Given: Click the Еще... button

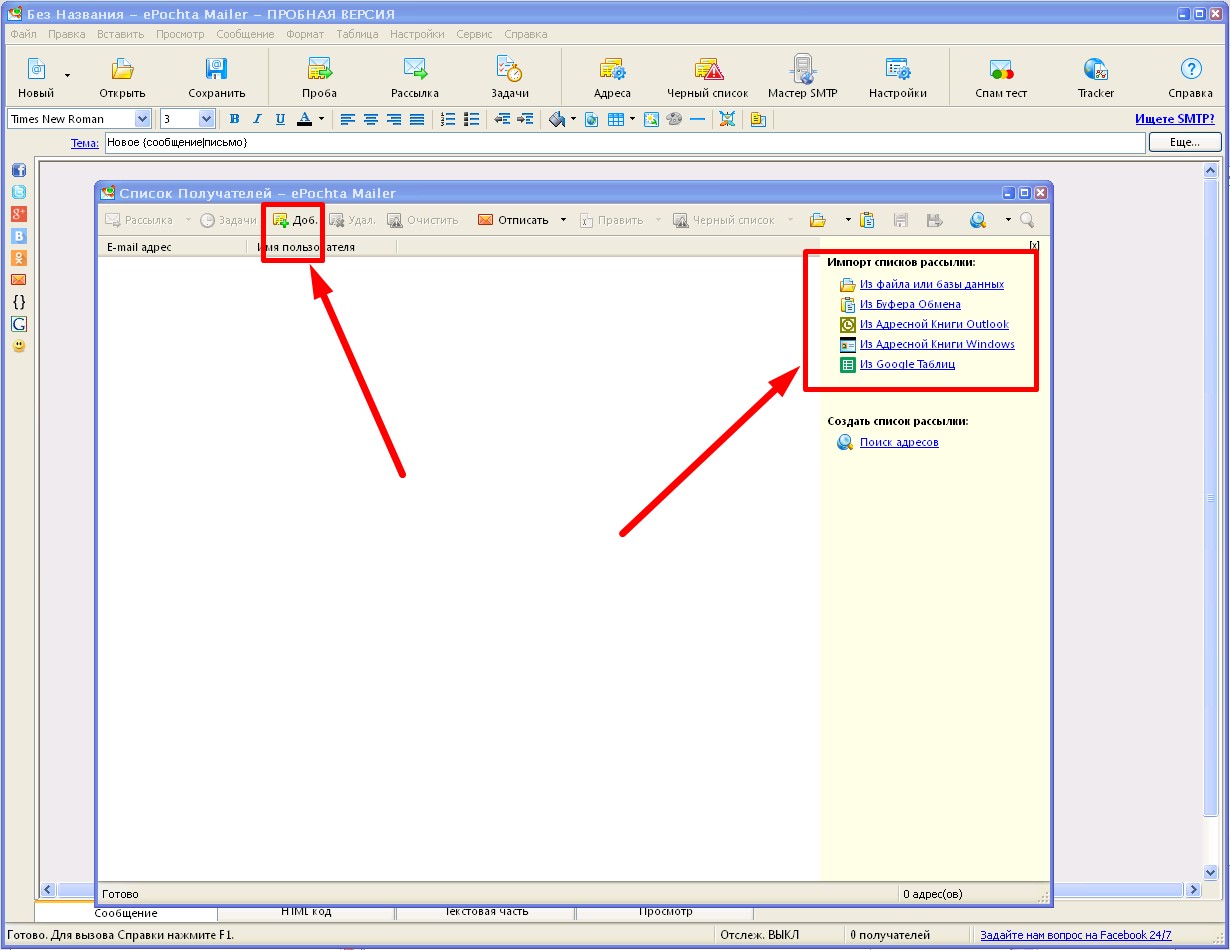Looking at the screenshot, I should 1185,143.
